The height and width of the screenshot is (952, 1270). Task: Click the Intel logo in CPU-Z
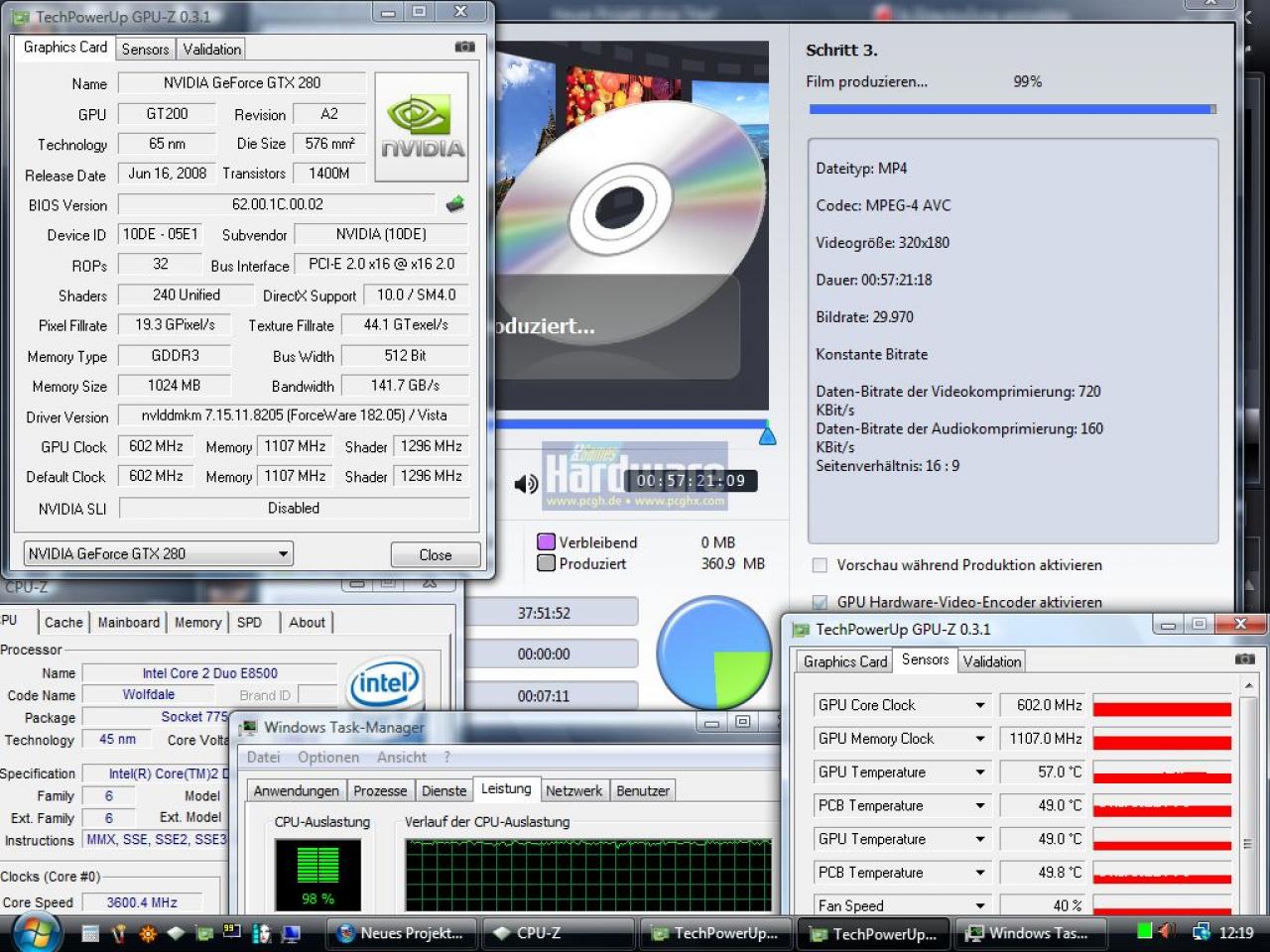click(x=384, y=682)
